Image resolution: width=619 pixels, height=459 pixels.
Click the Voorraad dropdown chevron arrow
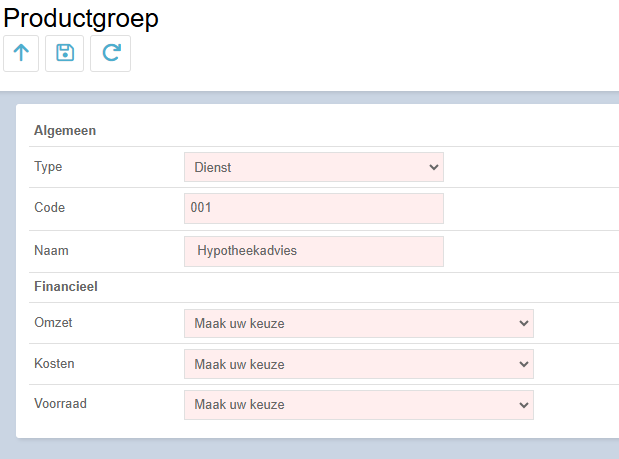[x=523, y=405]
